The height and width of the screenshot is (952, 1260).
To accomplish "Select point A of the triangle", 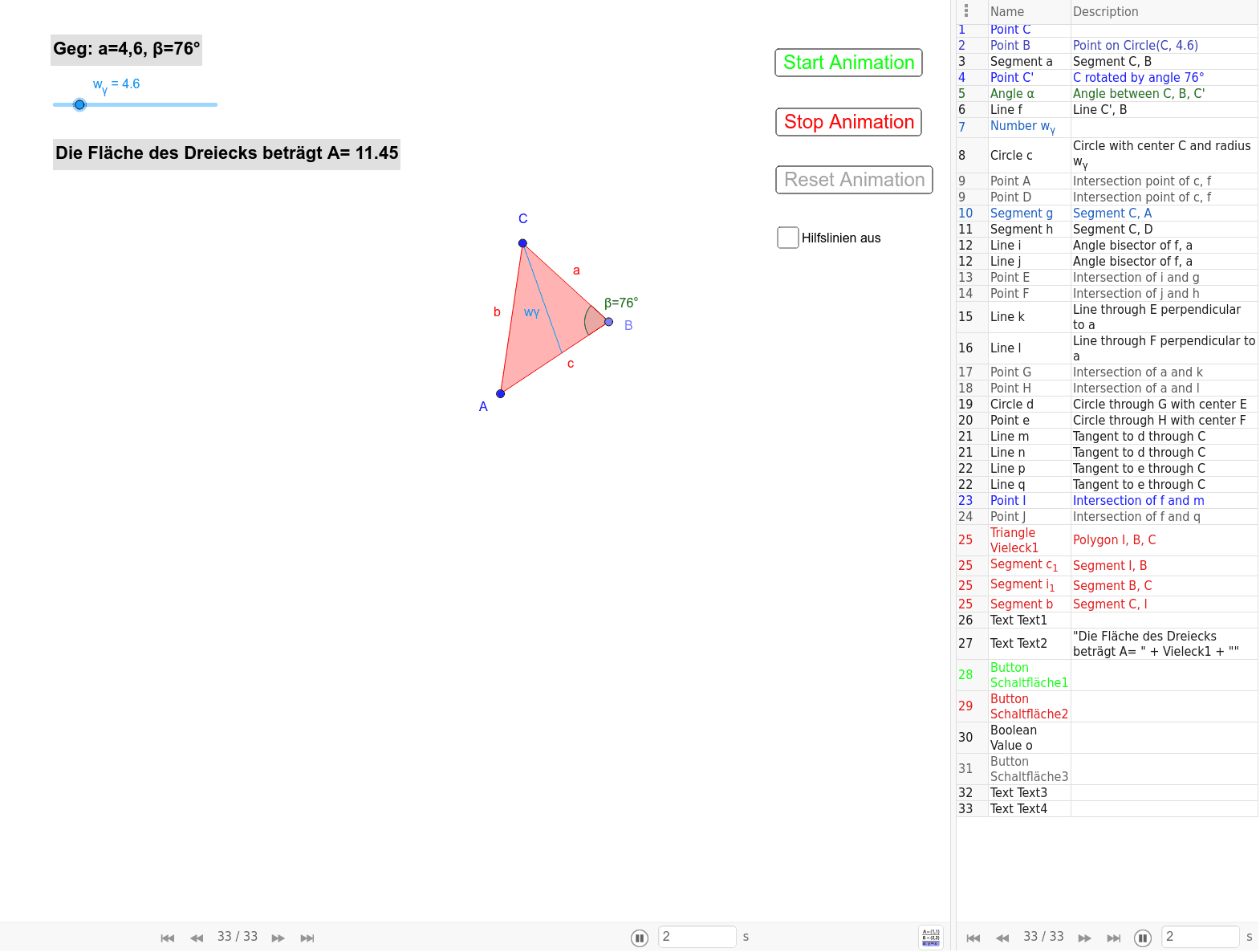I will click(x=501, y=393).
